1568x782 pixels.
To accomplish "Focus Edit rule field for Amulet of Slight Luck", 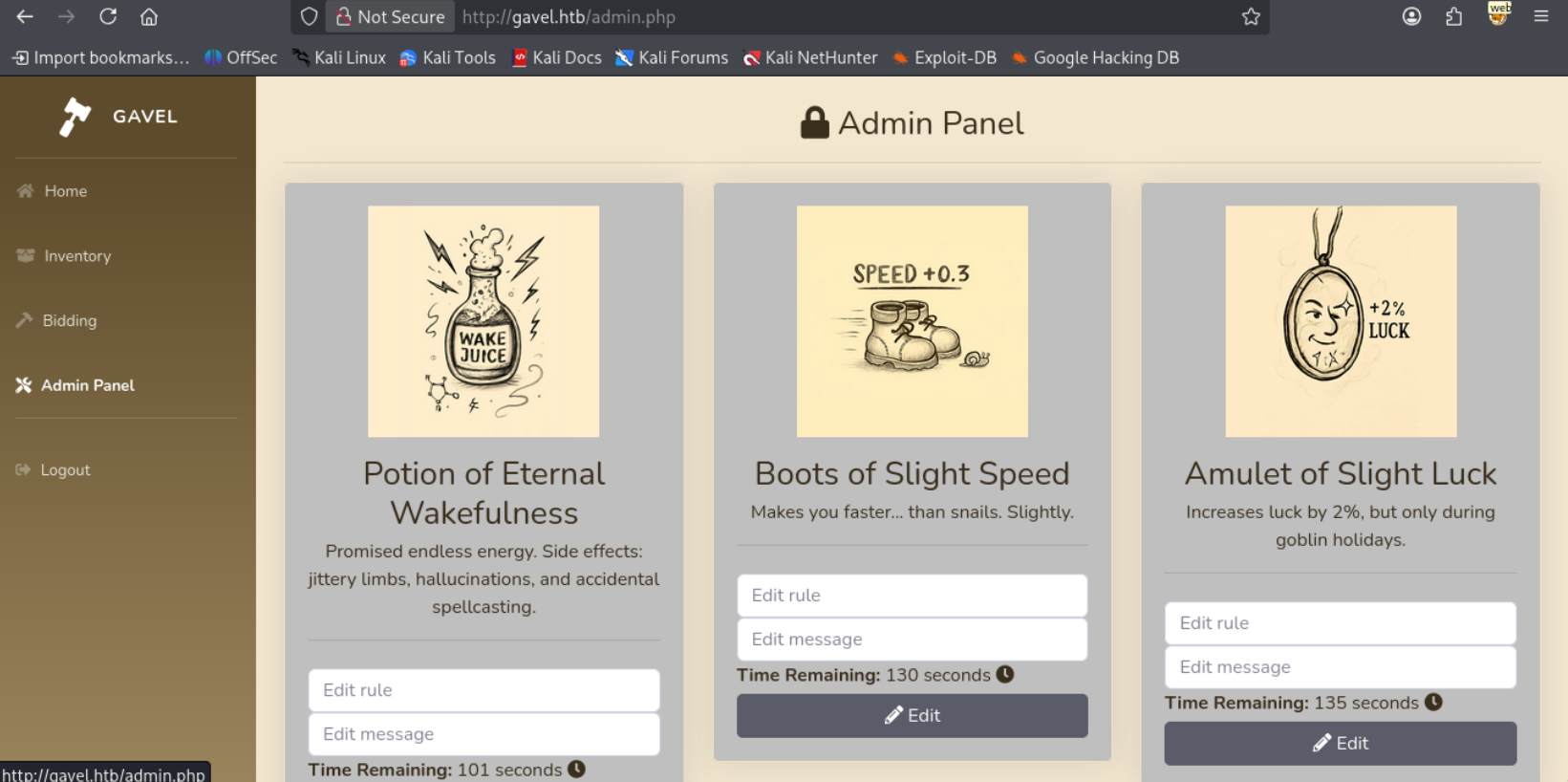I will [x=1340, y=623].
